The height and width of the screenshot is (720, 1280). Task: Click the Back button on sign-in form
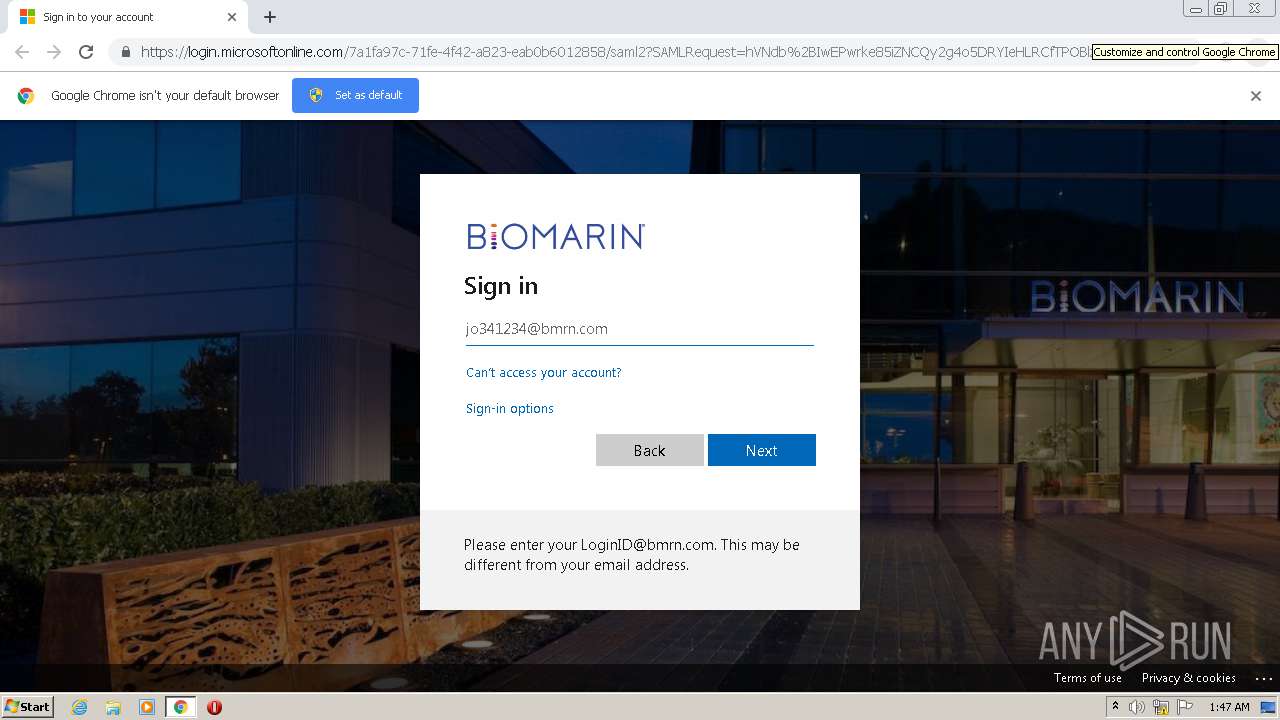(650, 450)
